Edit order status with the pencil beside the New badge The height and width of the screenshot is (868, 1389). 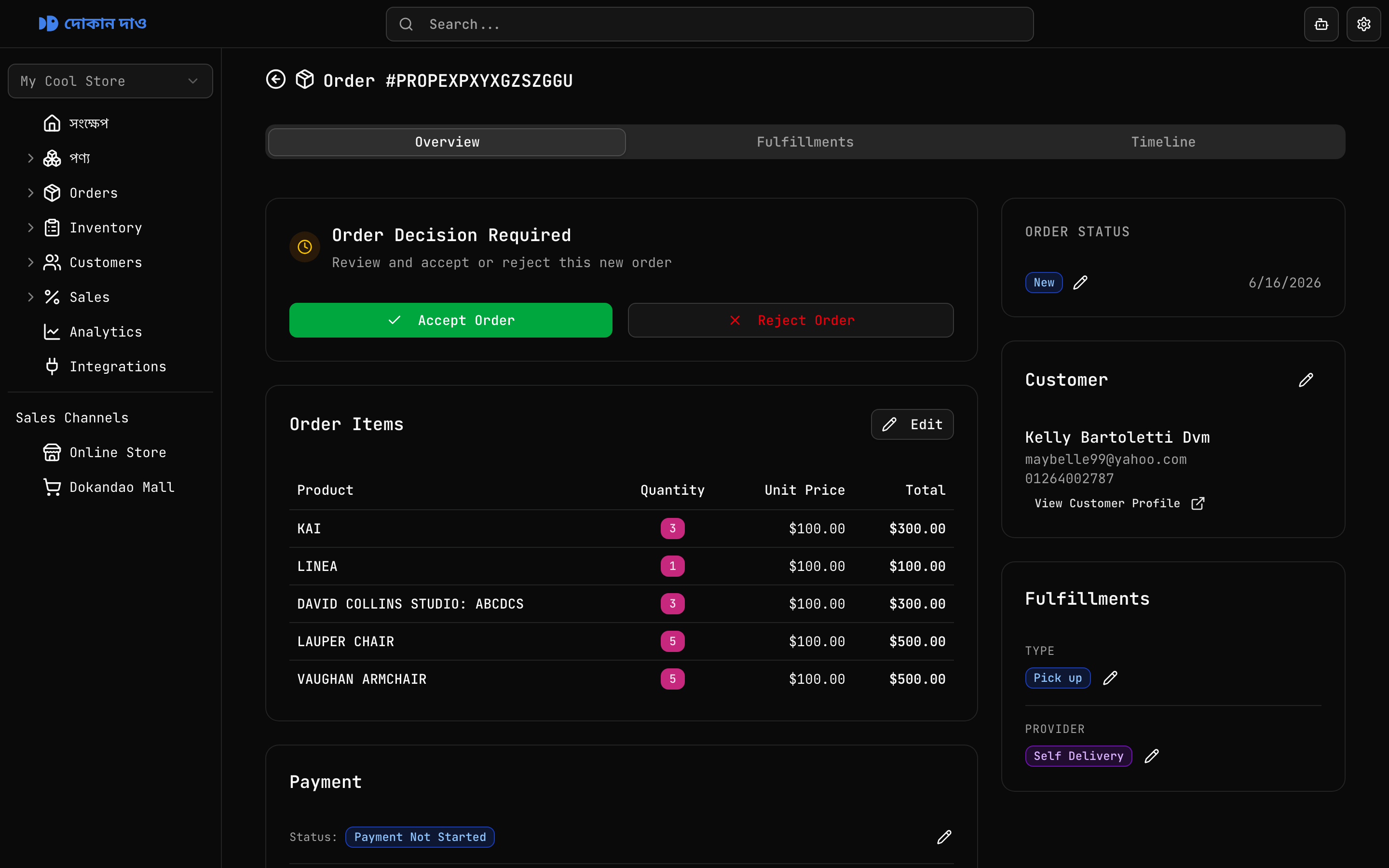click(x=1080, y=283)
